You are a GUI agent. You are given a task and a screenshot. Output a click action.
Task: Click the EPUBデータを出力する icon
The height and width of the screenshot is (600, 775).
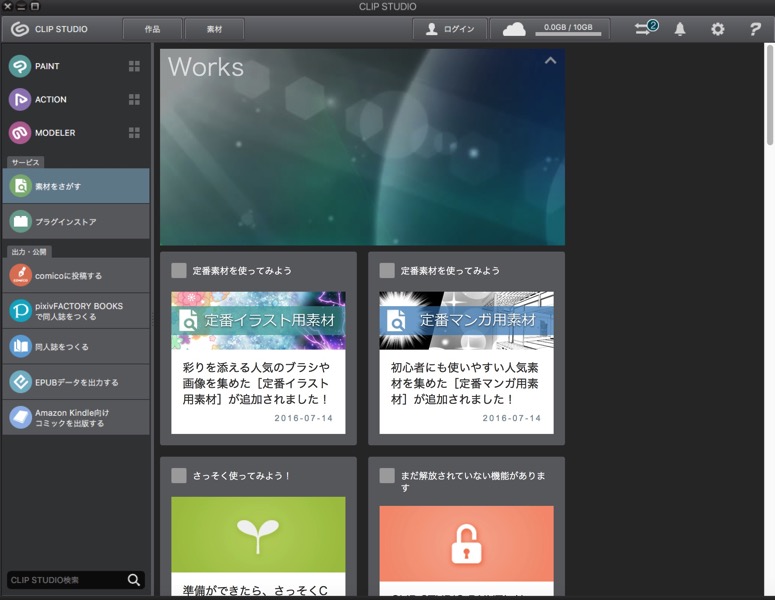click(20, 382)
